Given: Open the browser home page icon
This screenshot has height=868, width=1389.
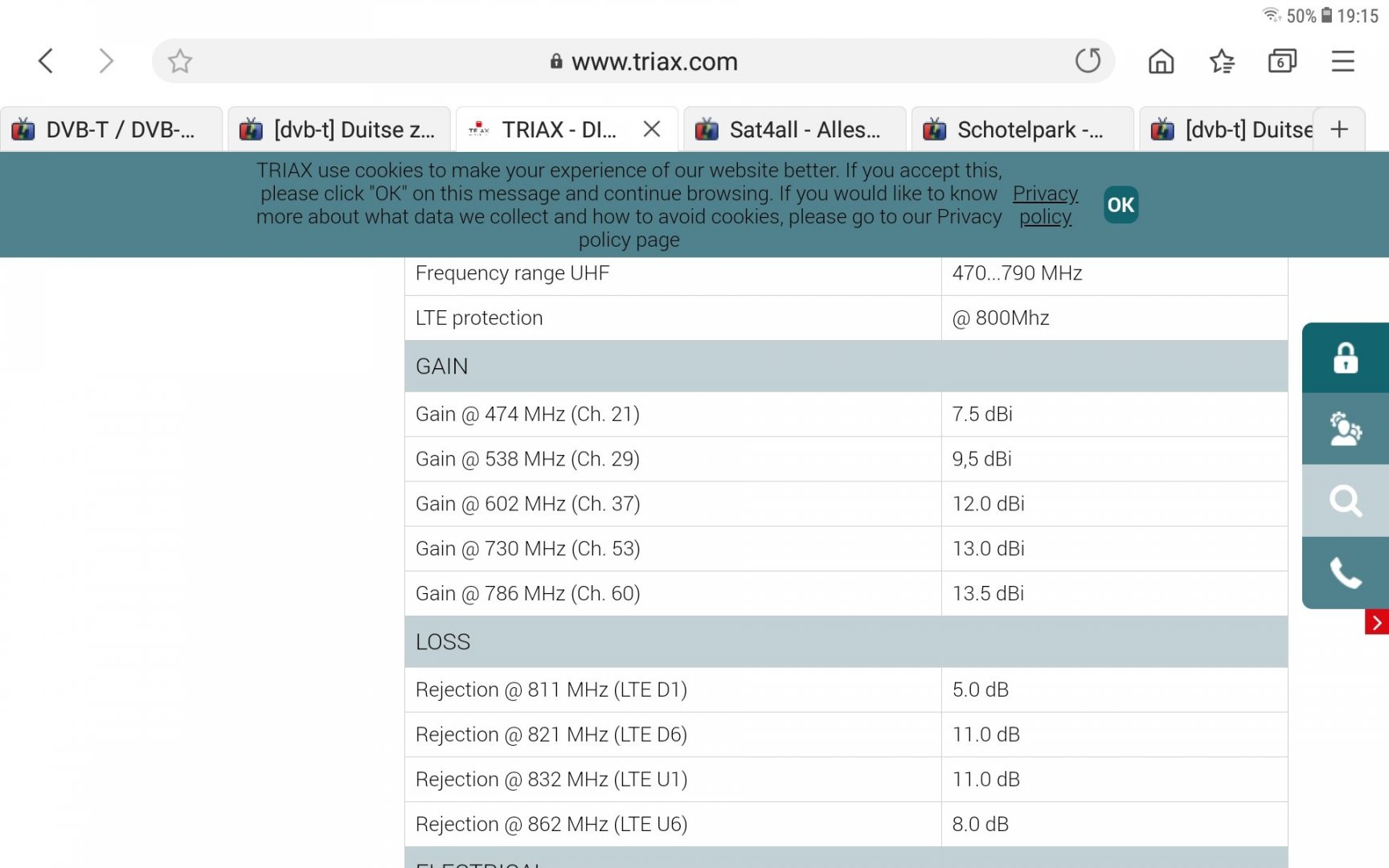Looking at the screenshot, I should (1160, 60).
